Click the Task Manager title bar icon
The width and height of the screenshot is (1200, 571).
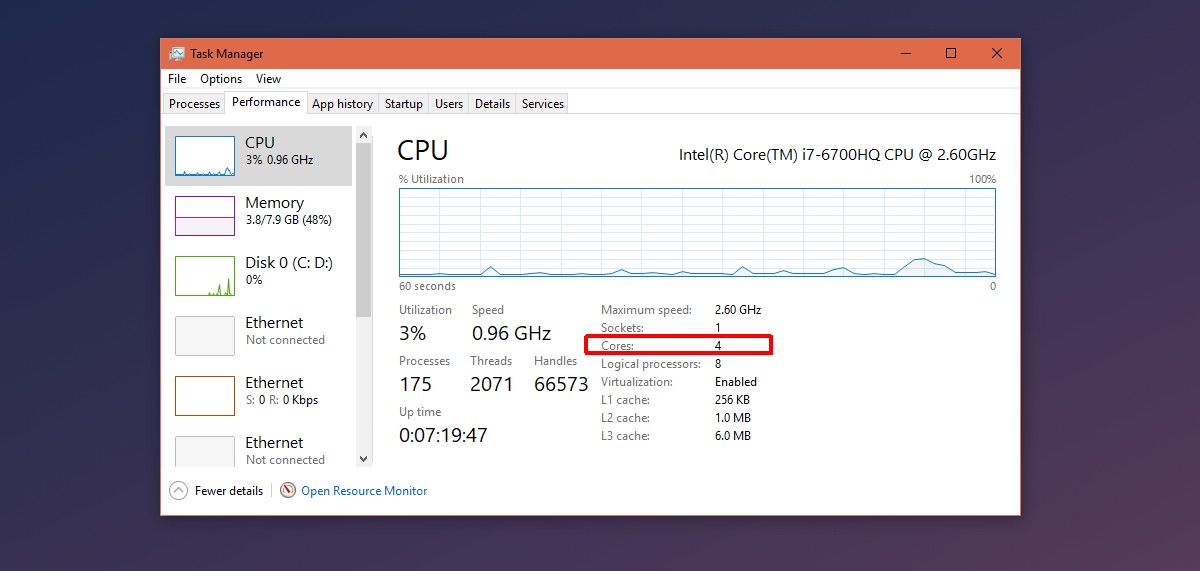coord(177,54)
